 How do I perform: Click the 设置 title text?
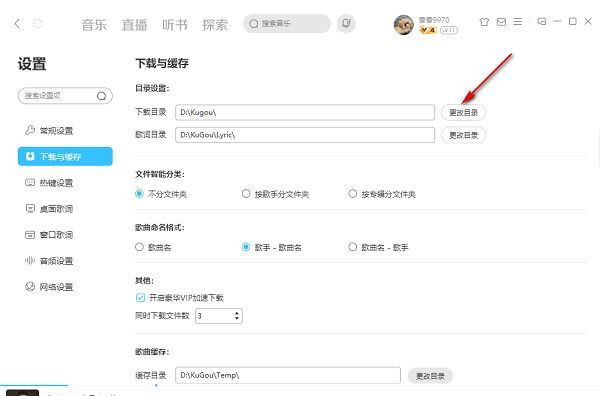[x=32, y=64]
